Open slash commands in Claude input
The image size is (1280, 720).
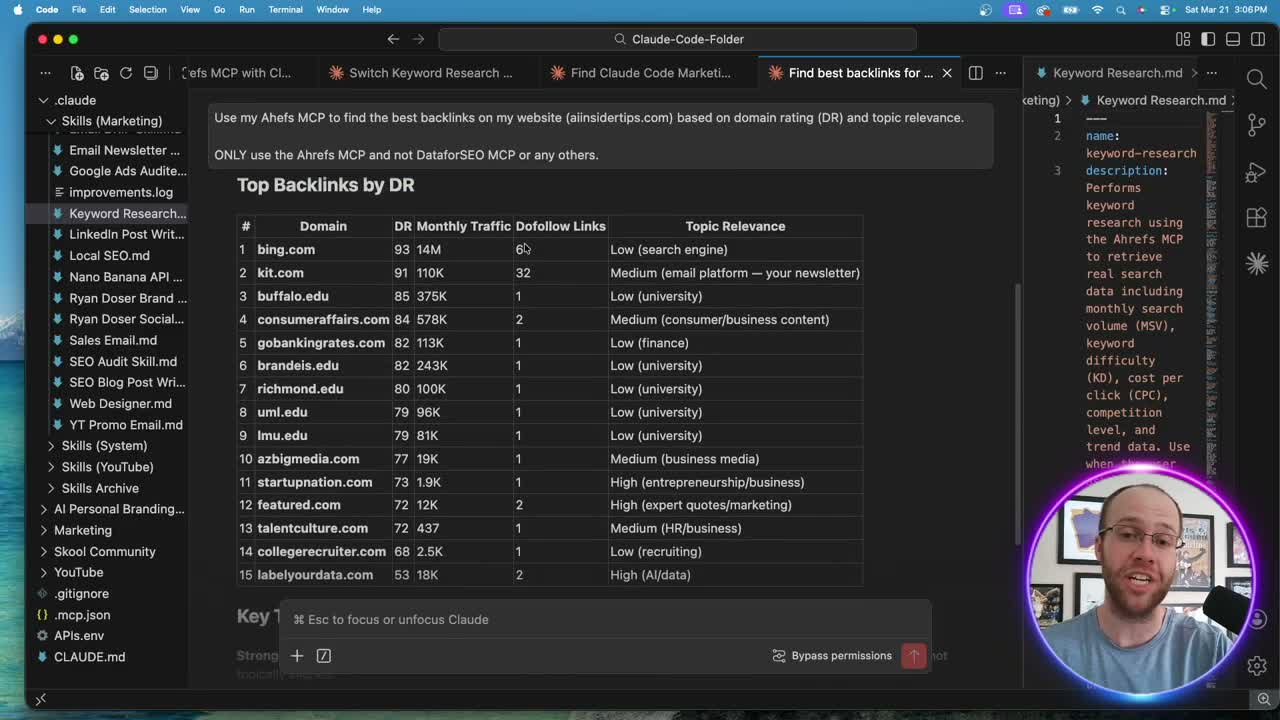point(324,656)
